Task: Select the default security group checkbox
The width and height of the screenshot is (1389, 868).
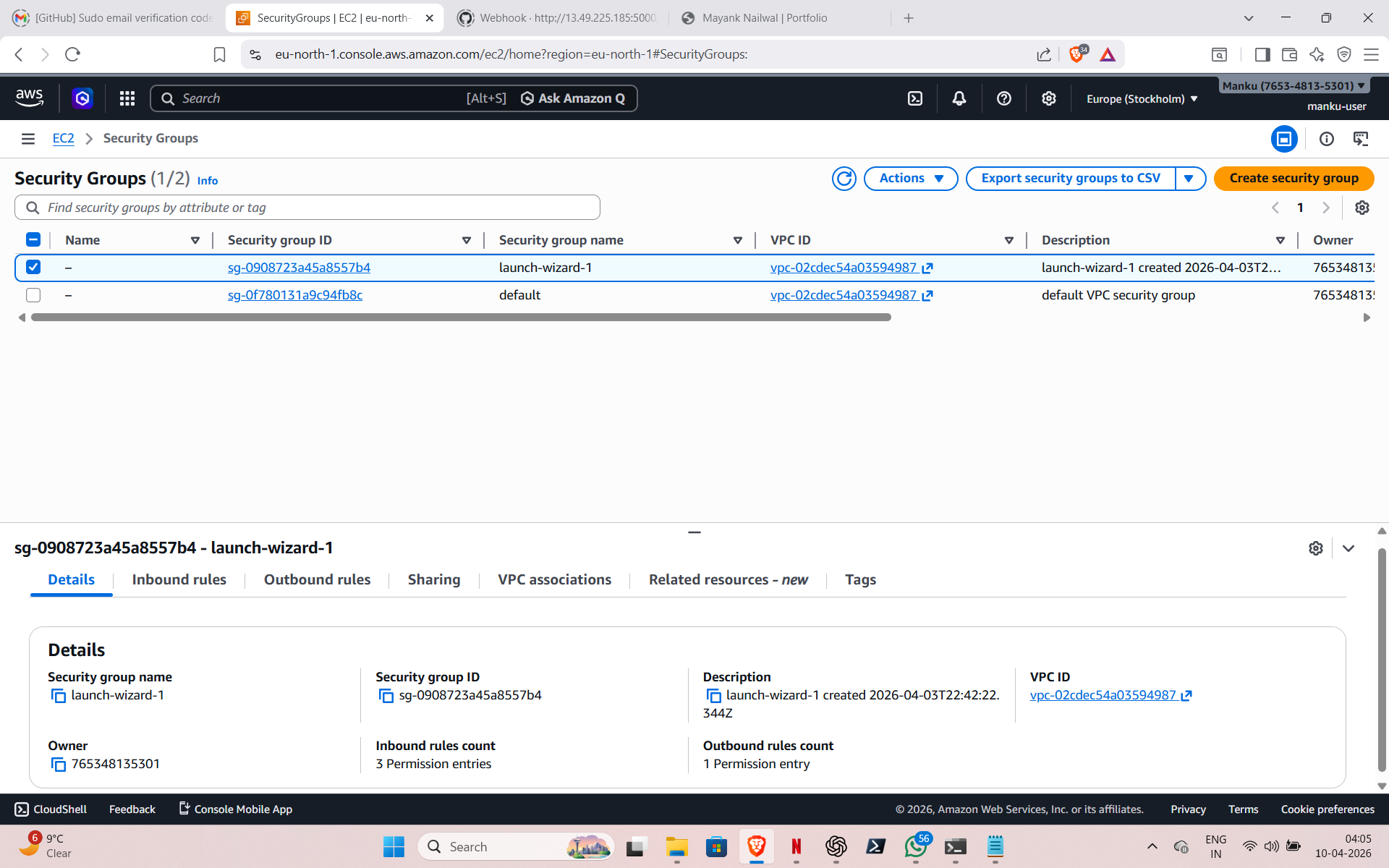Action: click(x=33, y=295)
